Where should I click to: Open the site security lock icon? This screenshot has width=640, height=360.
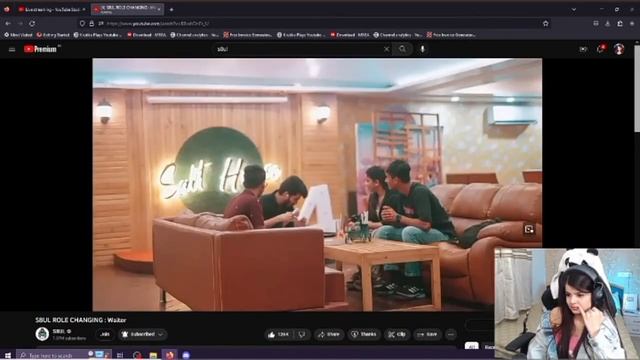pyautogui.click(x=92, y=24)
